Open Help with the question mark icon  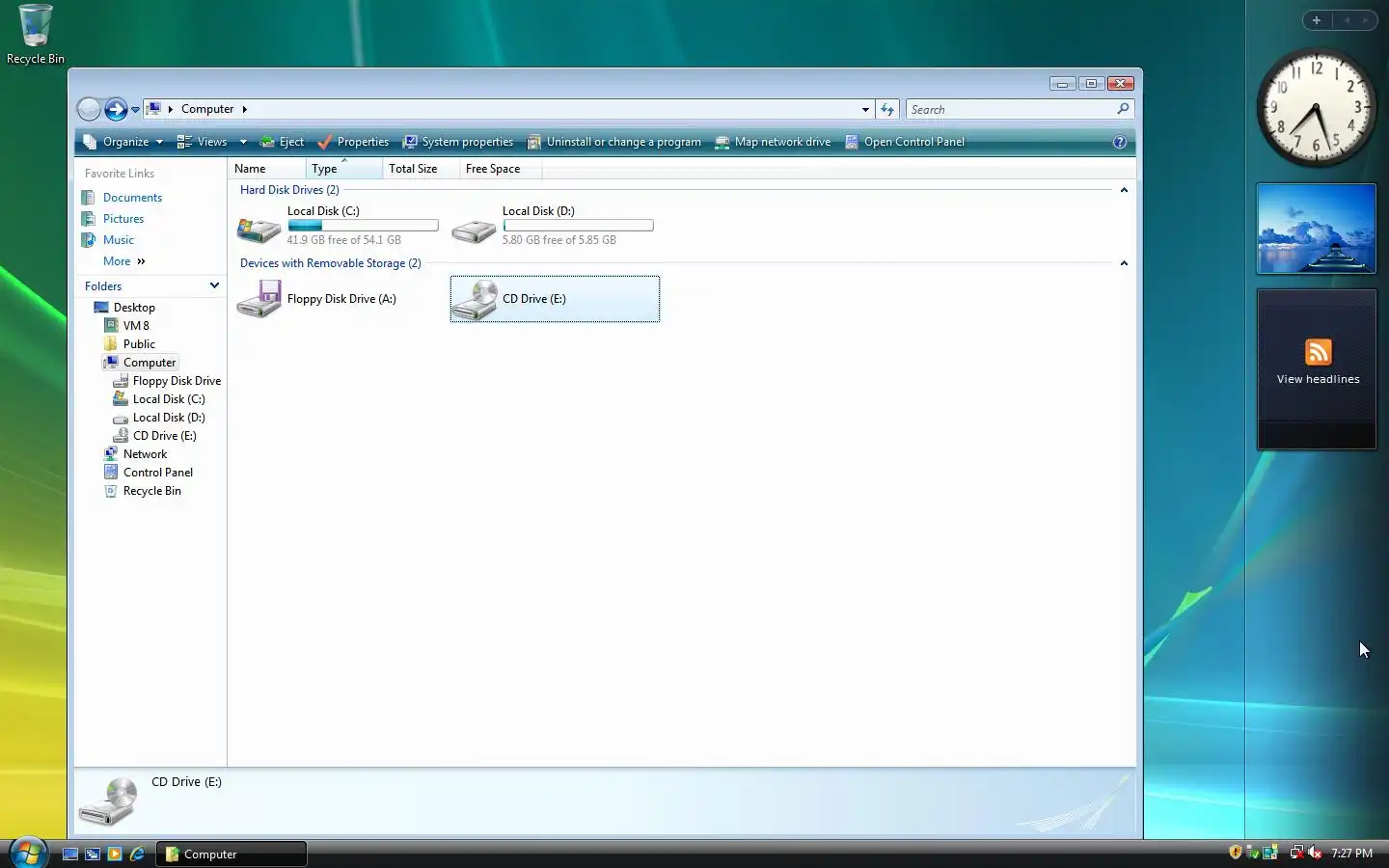pyautogui.click(x=1120, y=142)
